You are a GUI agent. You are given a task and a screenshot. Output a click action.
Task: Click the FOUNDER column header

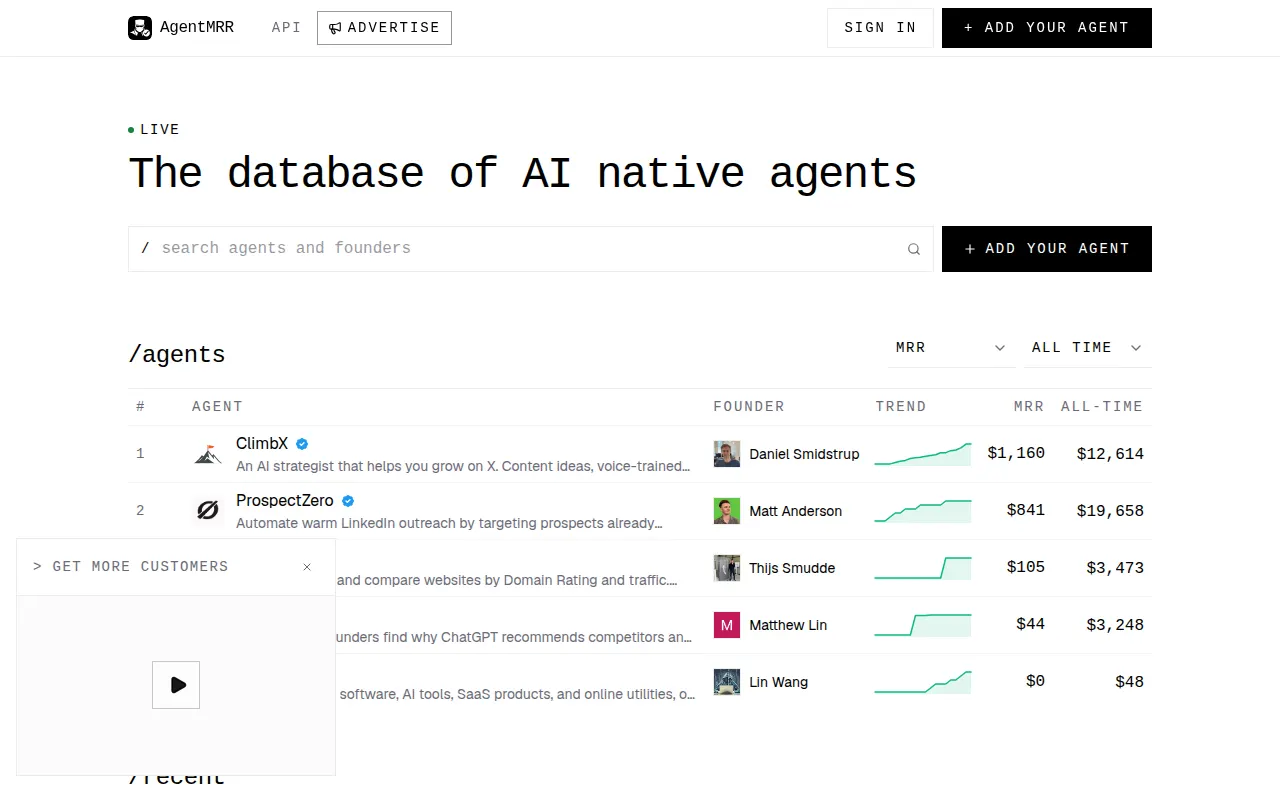[749, 407]
